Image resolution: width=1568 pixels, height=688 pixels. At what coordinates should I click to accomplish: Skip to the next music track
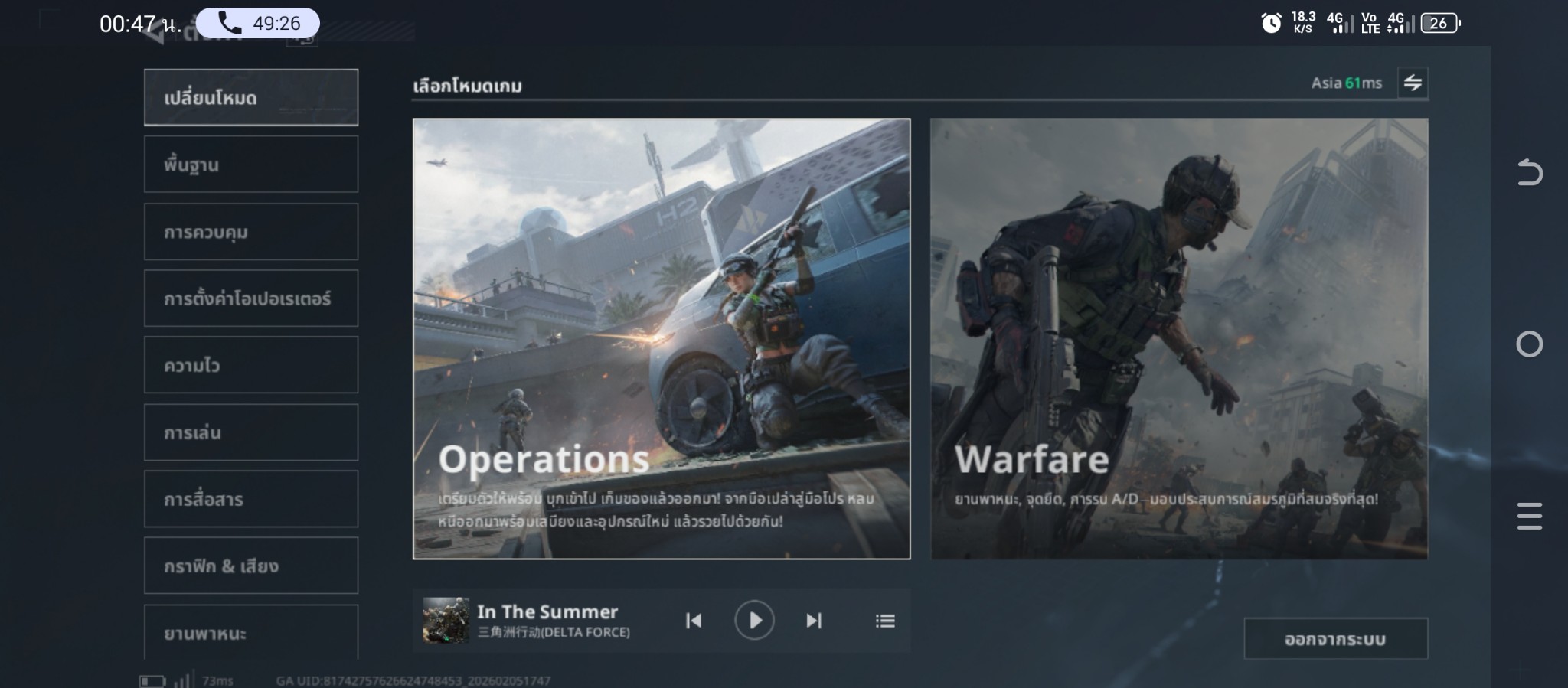(x=814, y=621)
